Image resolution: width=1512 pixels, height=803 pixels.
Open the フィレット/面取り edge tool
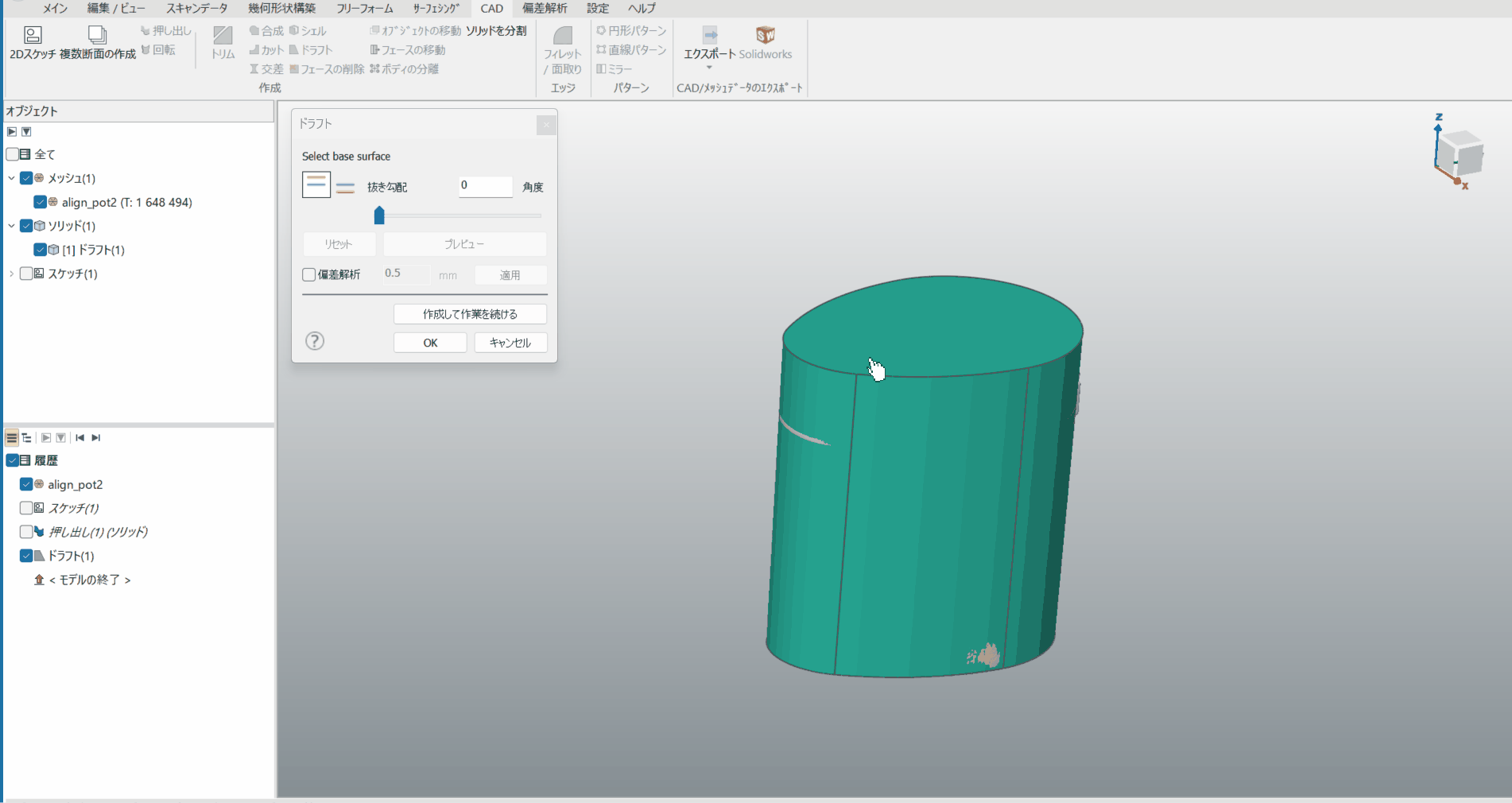[562, 37]
